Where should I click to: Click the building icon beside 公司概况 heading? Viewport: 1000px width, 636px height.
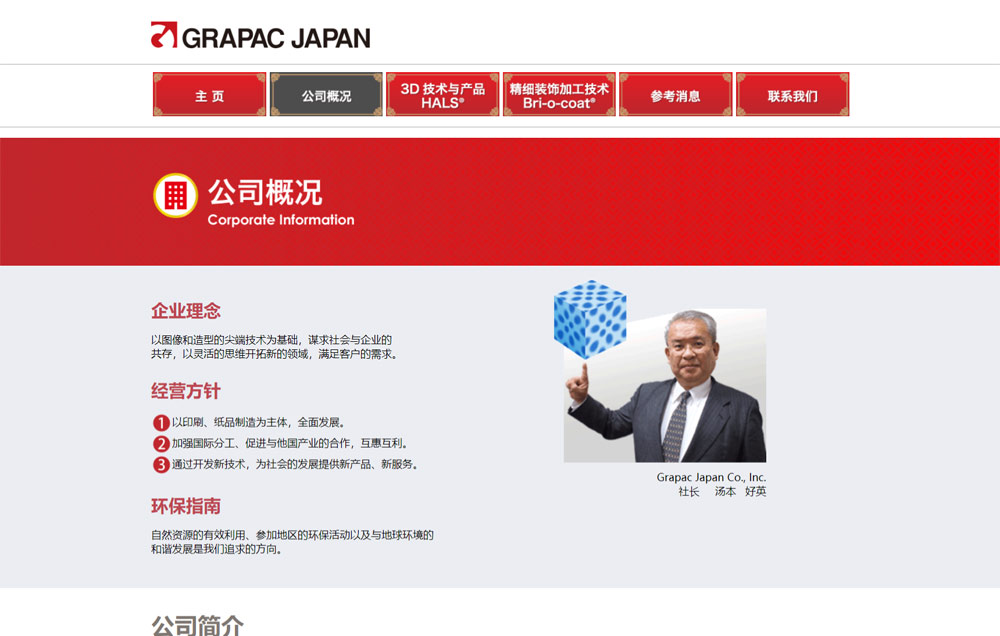tap(175, 195)
